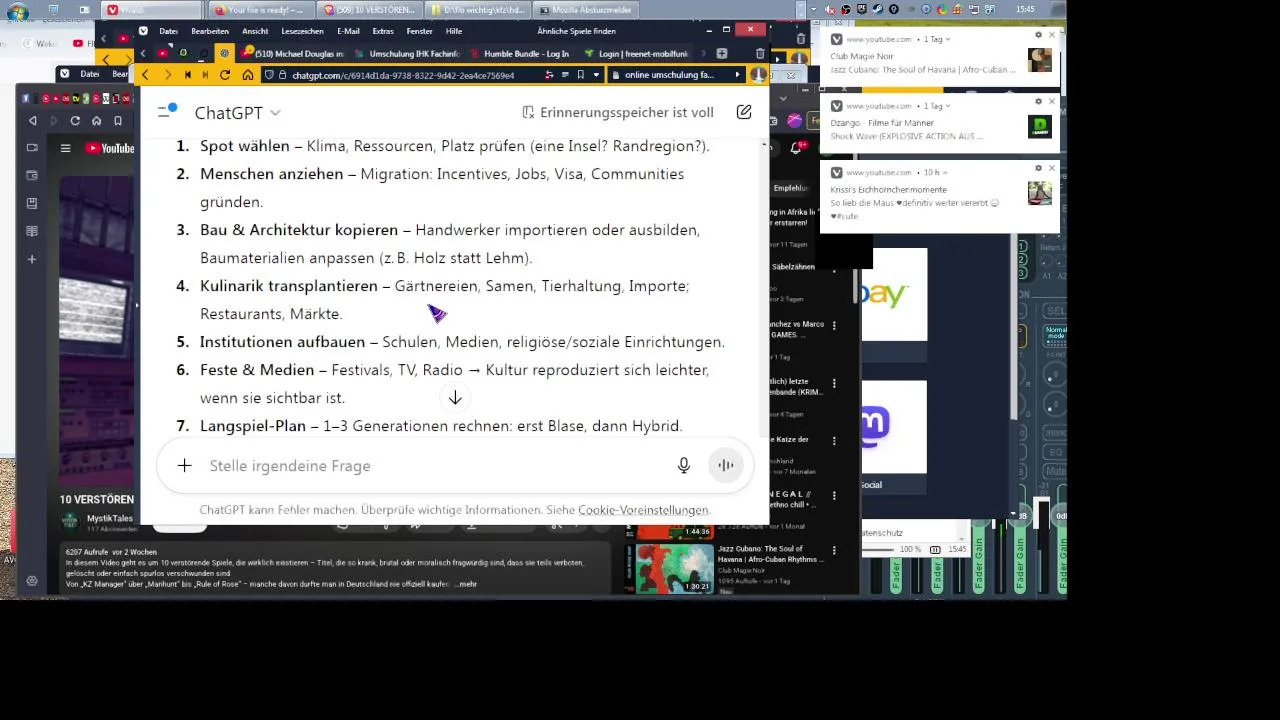This screenshot has height=720, width=1280.
Task: Open the Extras menu
Action: pos(383,32)
